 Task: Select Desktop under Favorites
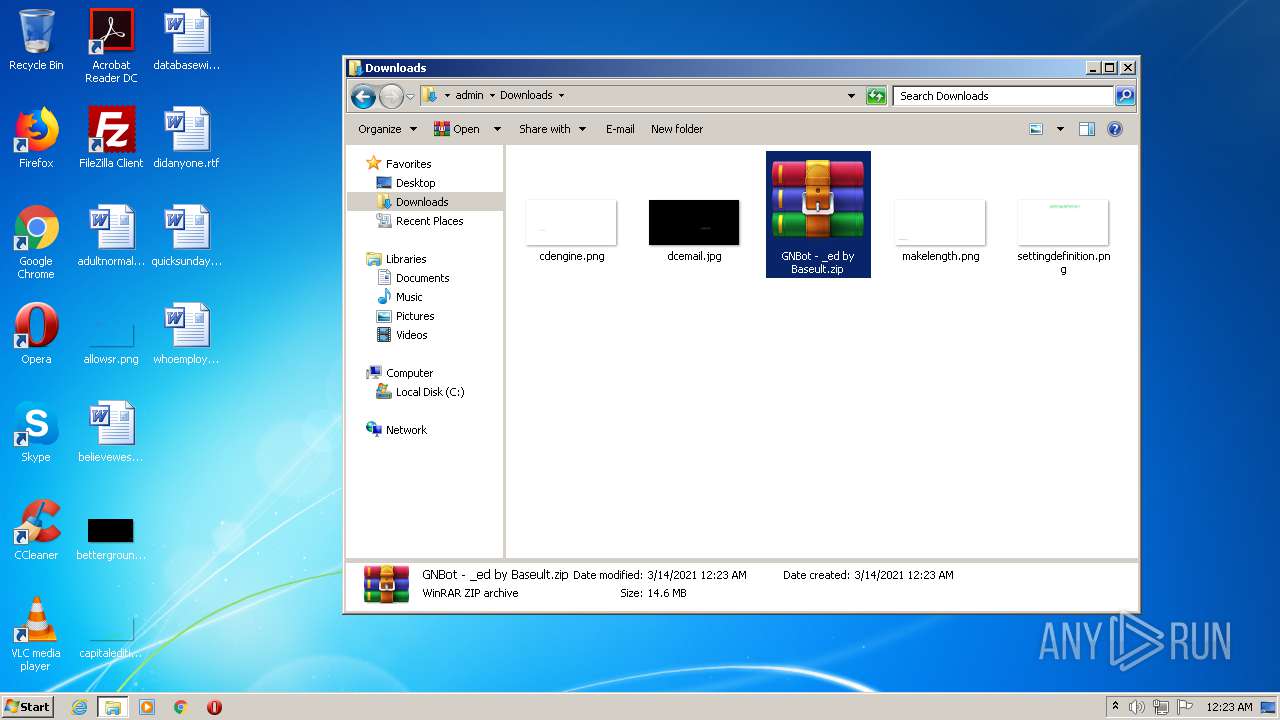pos(406,183)
